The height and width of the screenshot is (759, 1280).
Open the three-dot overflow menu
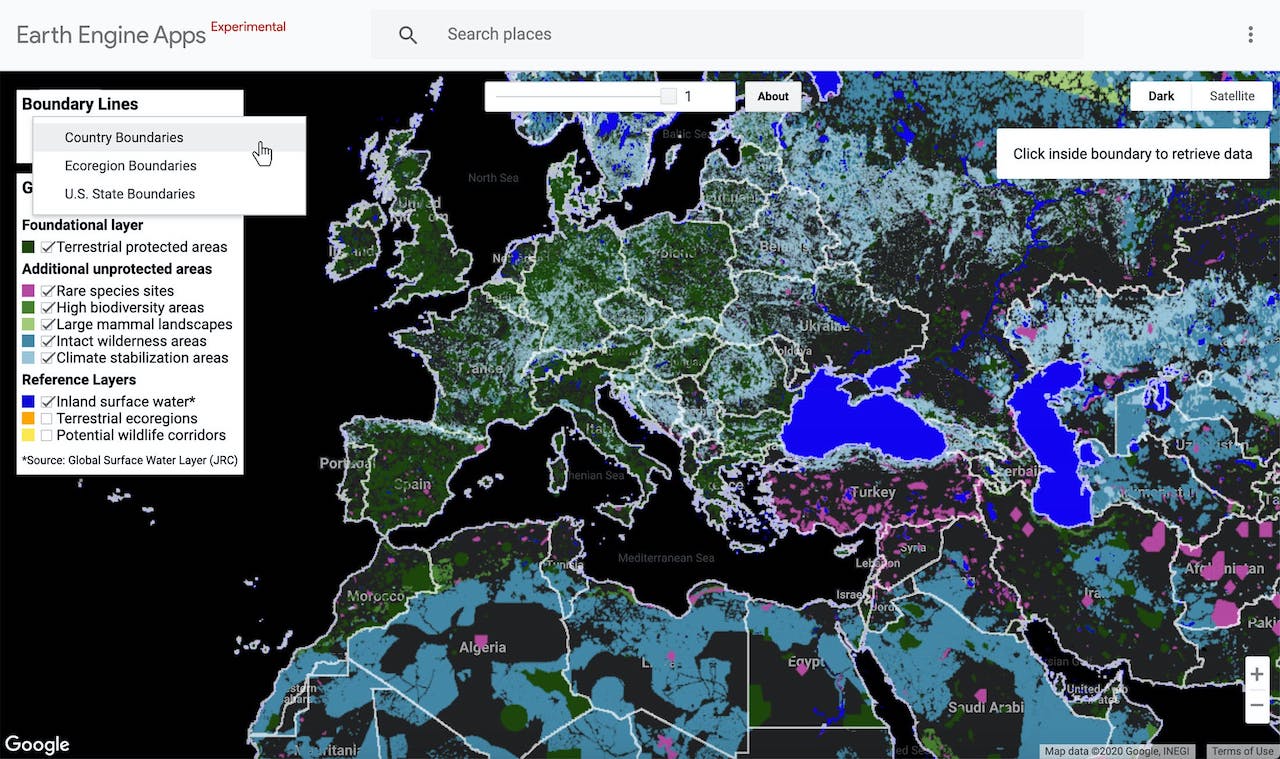pyautogui.click(x=1250, y=34)
